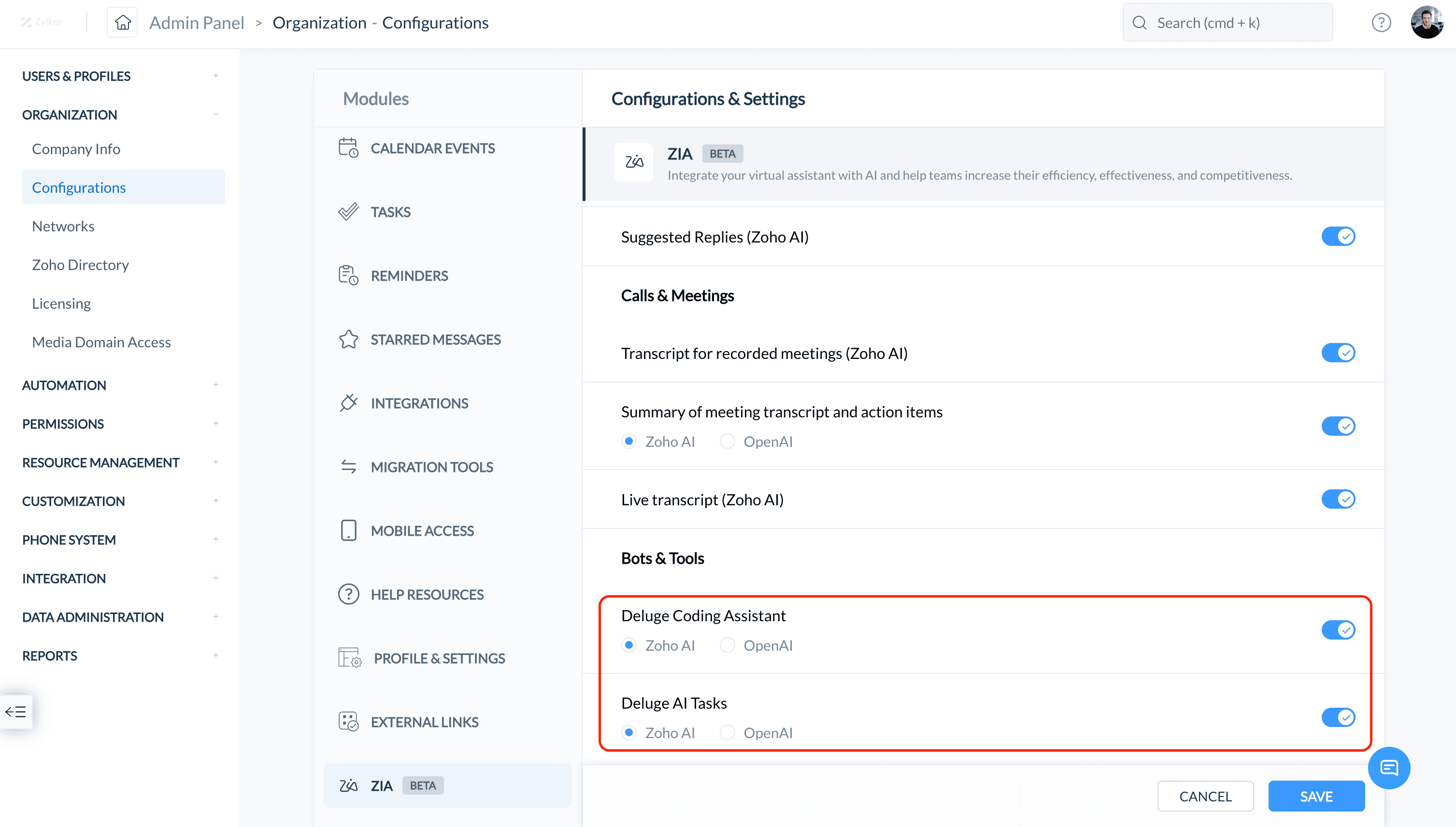The height and width of the screenshot is (827, 1456).
Task: Open the user profile avatar
Action: coord(1427,23)
